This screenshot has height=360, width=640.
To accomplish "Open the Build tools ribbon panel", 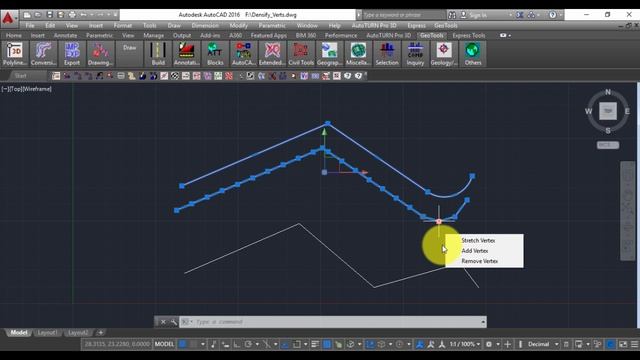I will [158, 53].
